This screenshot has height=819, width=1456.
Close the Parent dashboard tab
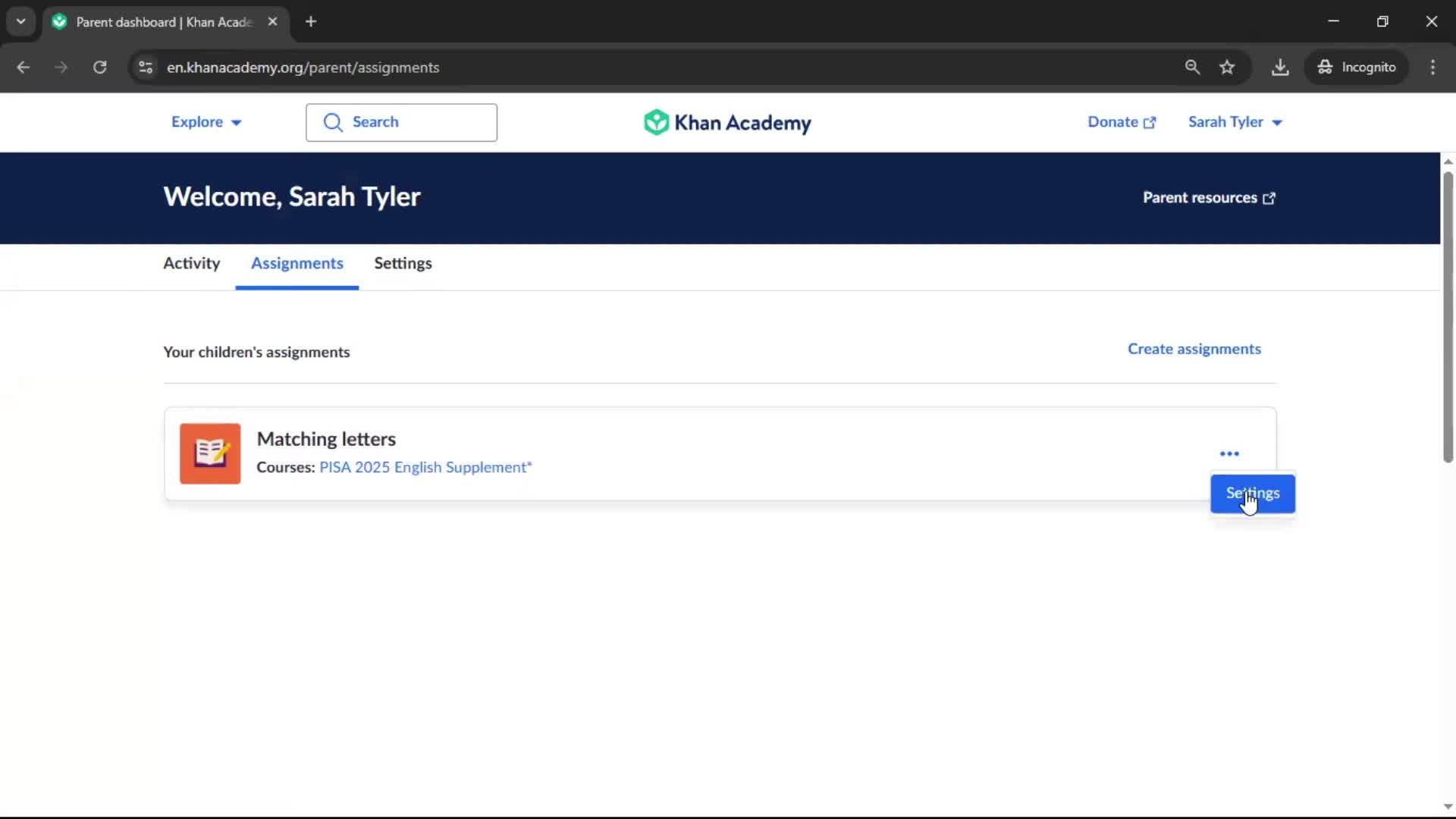(x=272, y=21)
